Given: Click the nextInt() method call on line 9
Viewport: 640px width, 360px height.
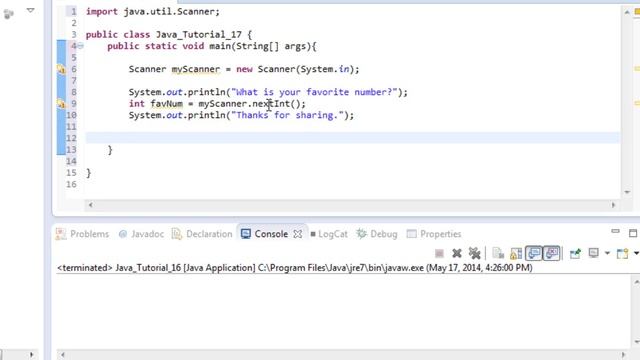Looking at the screenshot, I should pos(276,104).
